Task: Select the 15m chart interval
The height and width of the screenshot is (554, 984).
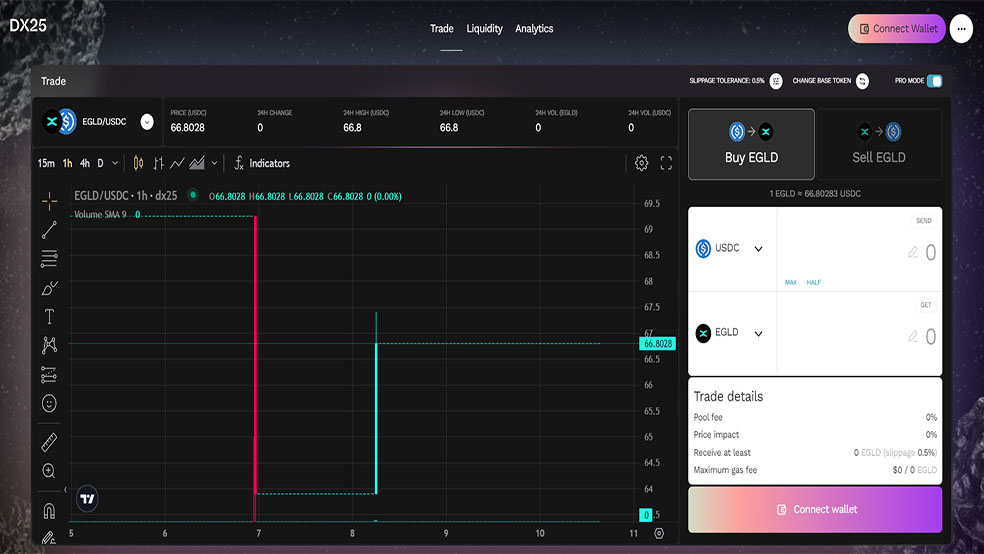Action: 46,163
